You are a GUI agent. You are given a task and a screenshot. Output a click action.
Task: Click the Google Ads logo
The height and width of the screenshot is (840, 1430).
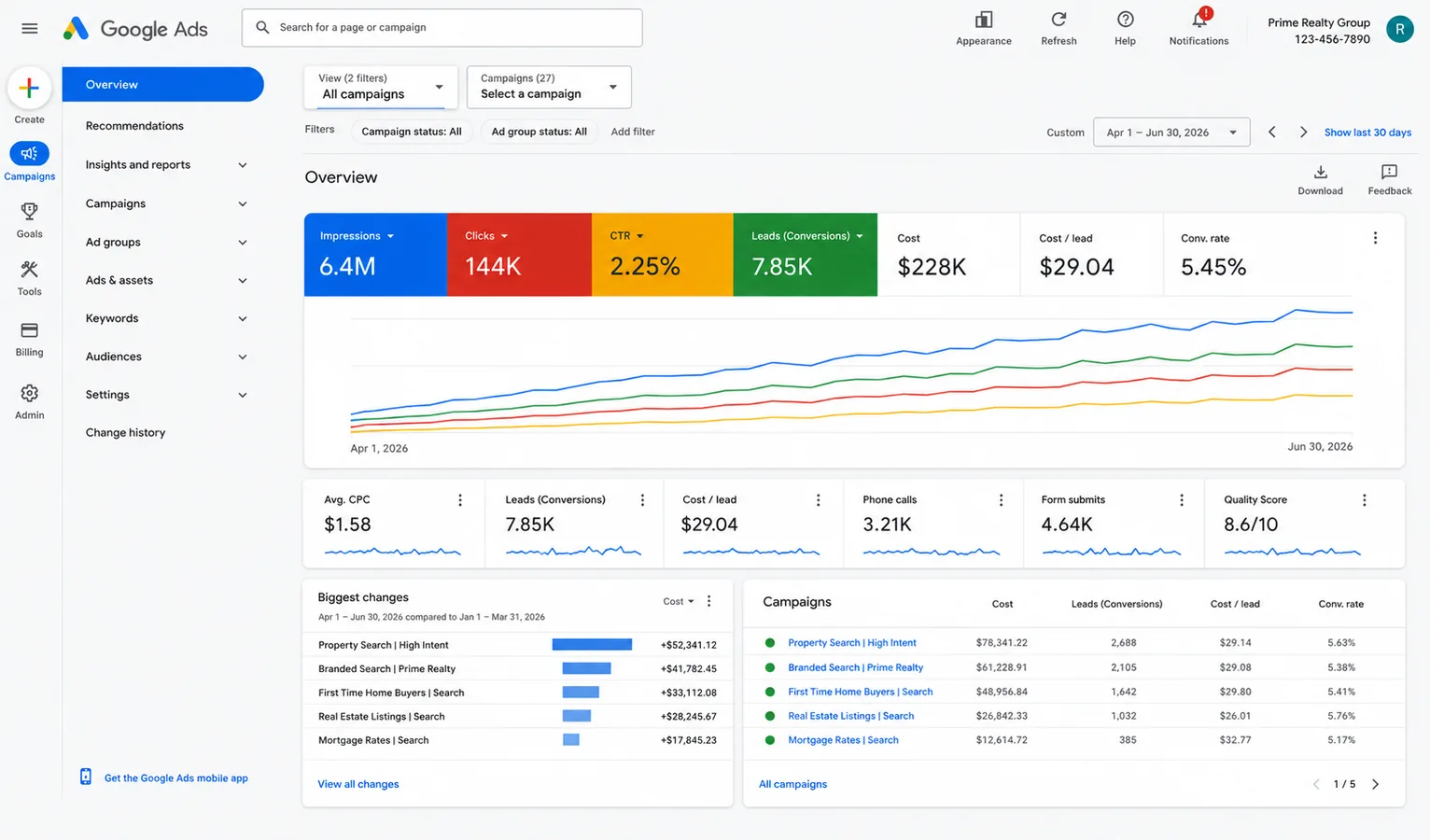136,29
